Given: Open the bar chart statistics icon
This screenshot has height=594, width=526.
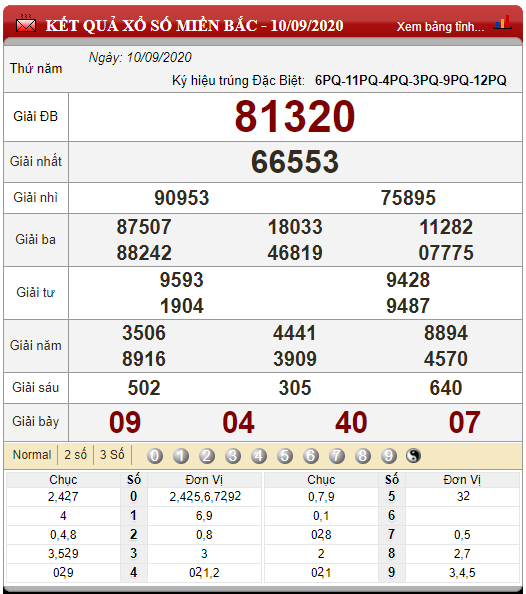Looking at the screenshot, I should (x=503, y=23).
